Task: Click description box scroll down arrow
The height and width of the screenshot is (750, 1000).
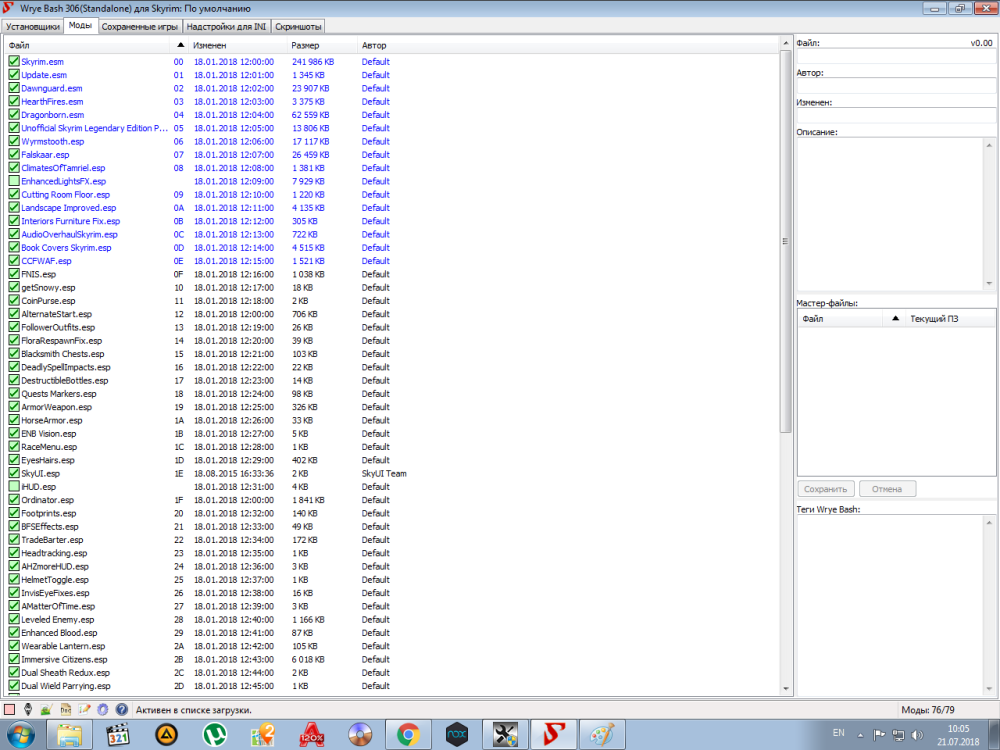Action: click(989, 283)
